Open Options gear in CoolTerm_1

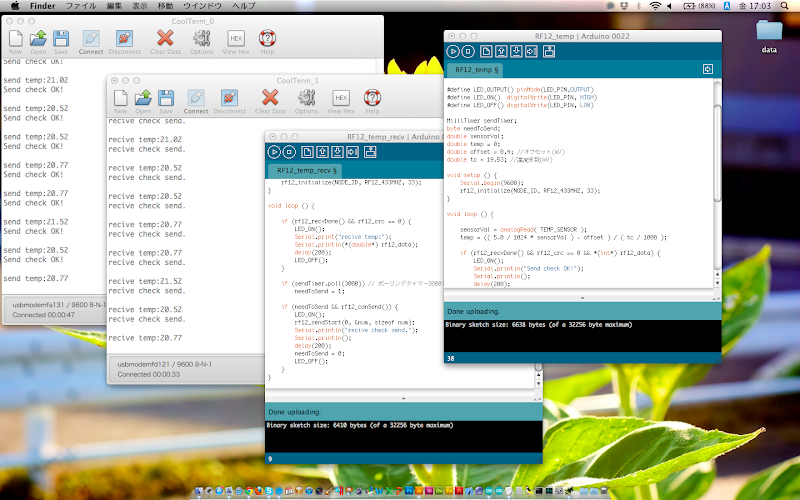(x=307, y=98)
